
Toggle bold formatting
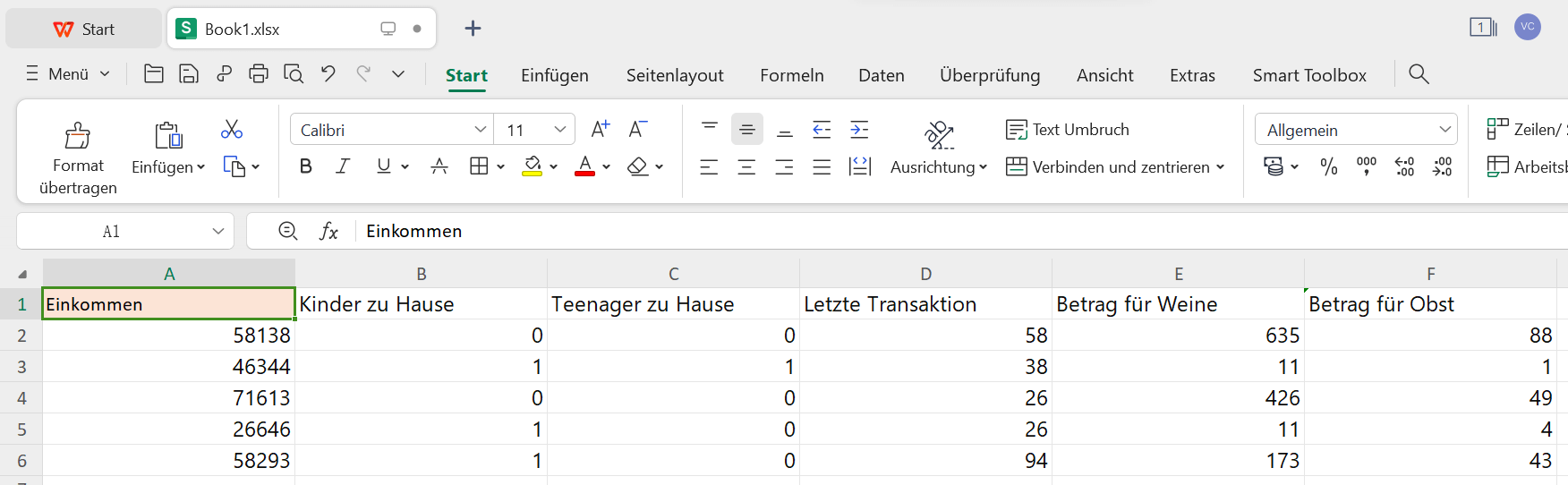click(x=306, y=166)
